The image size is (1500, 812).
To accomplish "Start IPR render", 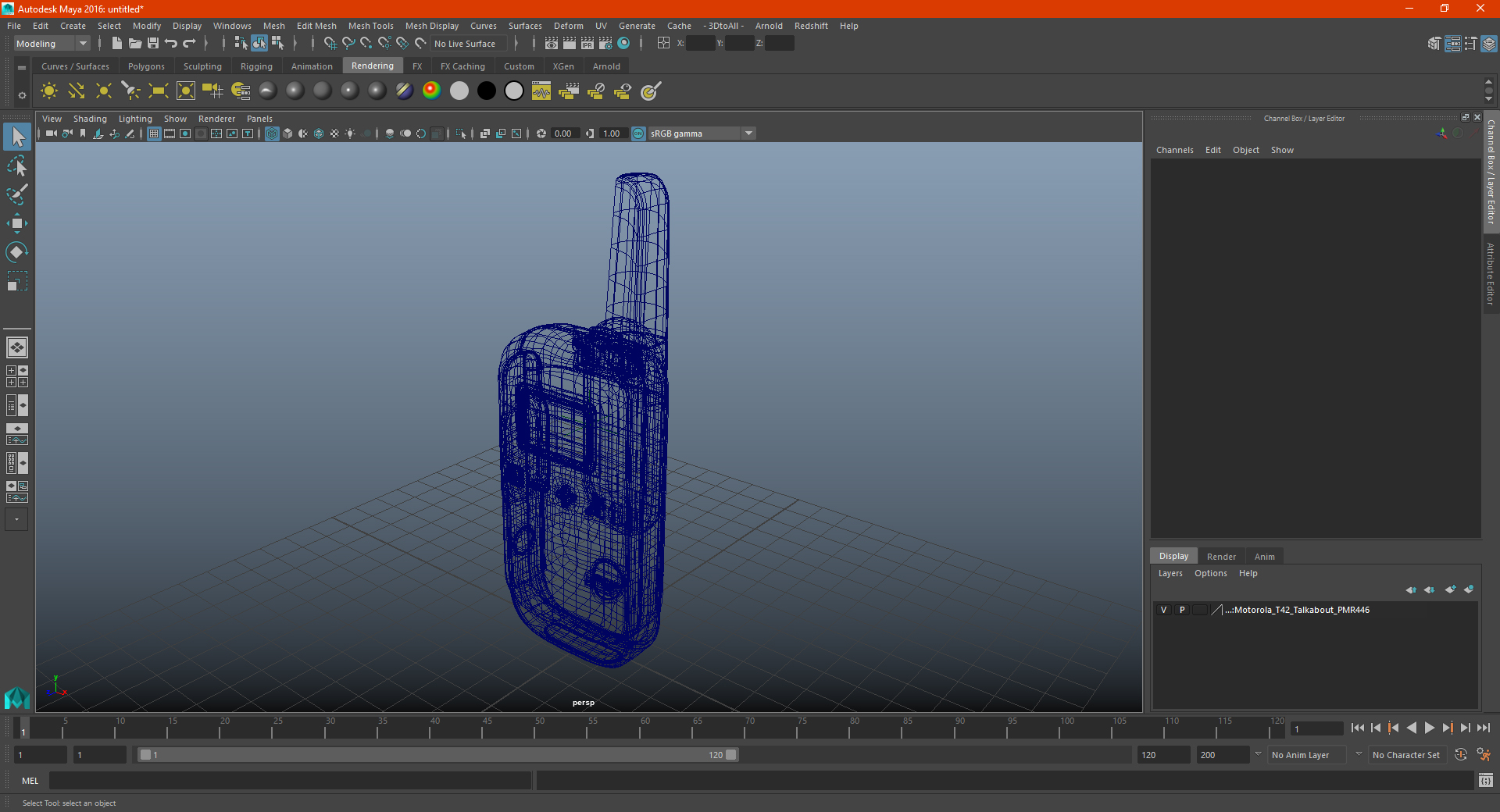I will click(587, 44).
